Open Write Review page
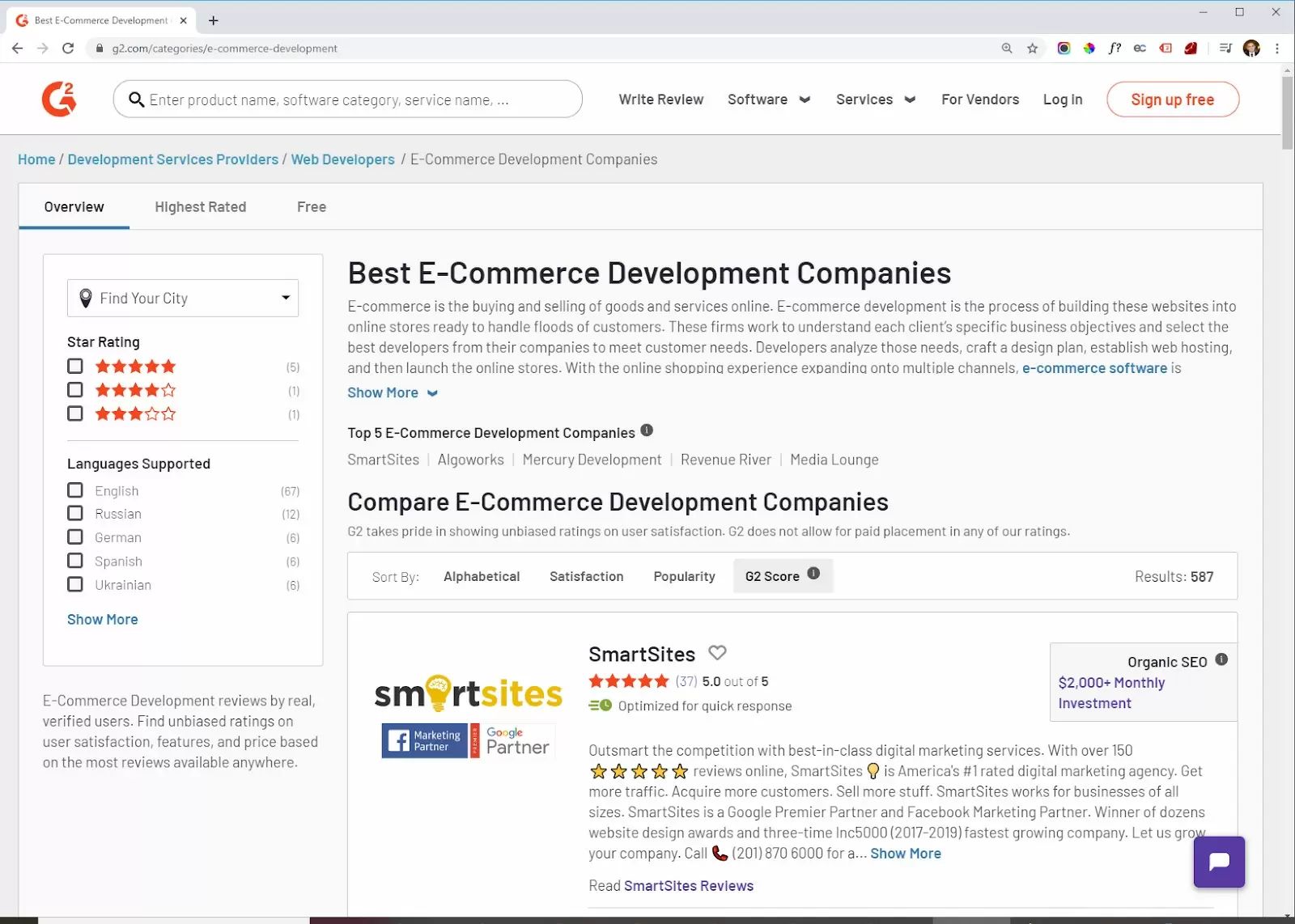This screenshot has height=924, width=1295. click(x=661, y=100)
